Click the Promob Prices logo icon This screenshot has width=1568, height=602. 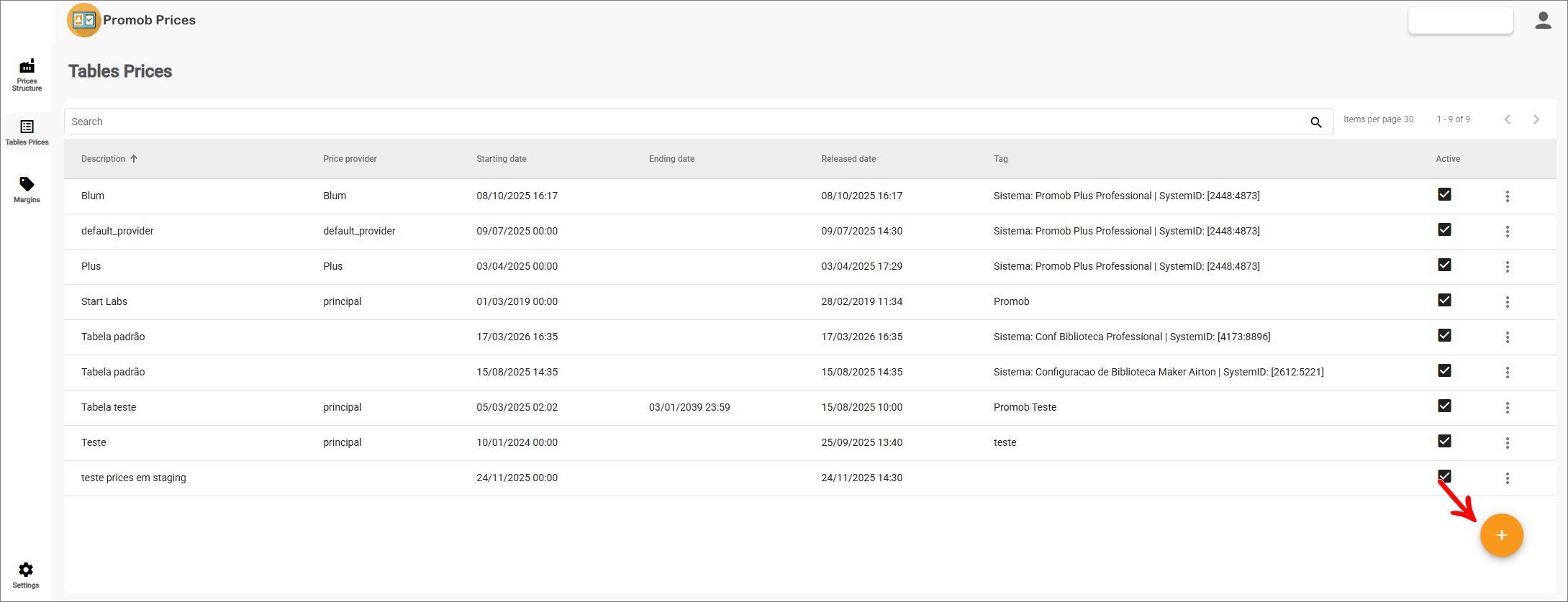(84, 20)
